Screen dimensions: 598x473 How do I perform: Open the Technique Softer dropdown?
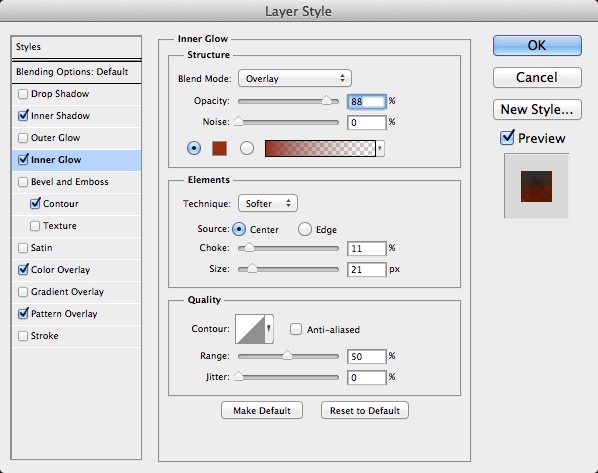coord(268,203)
